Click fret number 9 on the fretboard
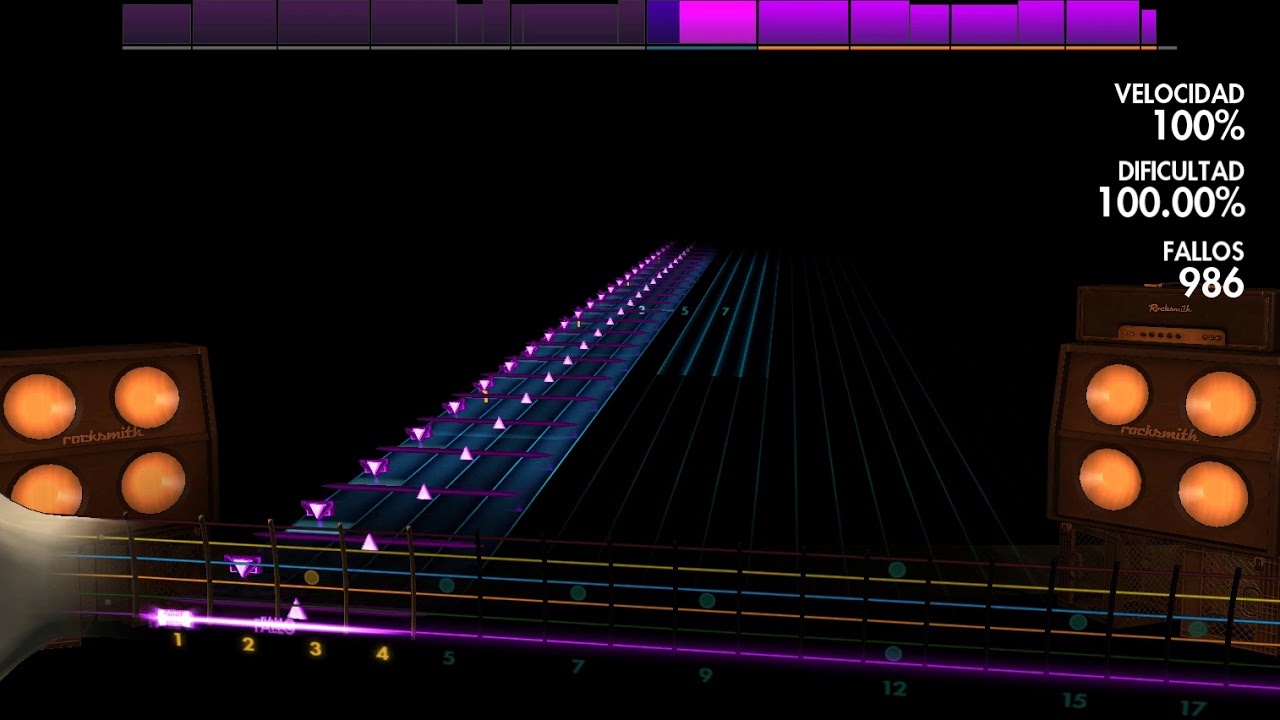1280x720 pixels. point(705,675)
